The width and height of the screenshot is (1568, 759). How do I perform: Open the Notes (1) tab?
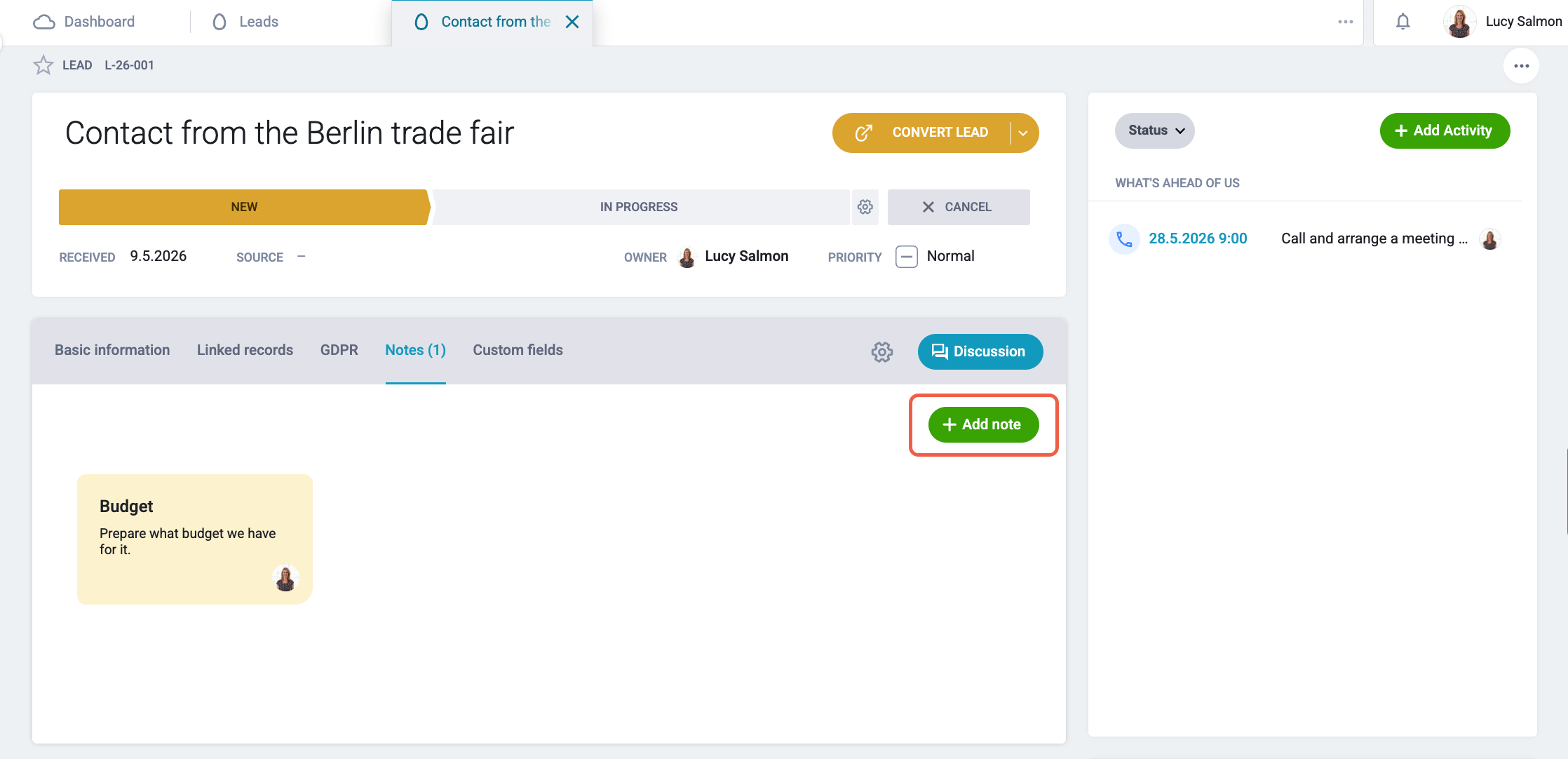tap(416, 350)
